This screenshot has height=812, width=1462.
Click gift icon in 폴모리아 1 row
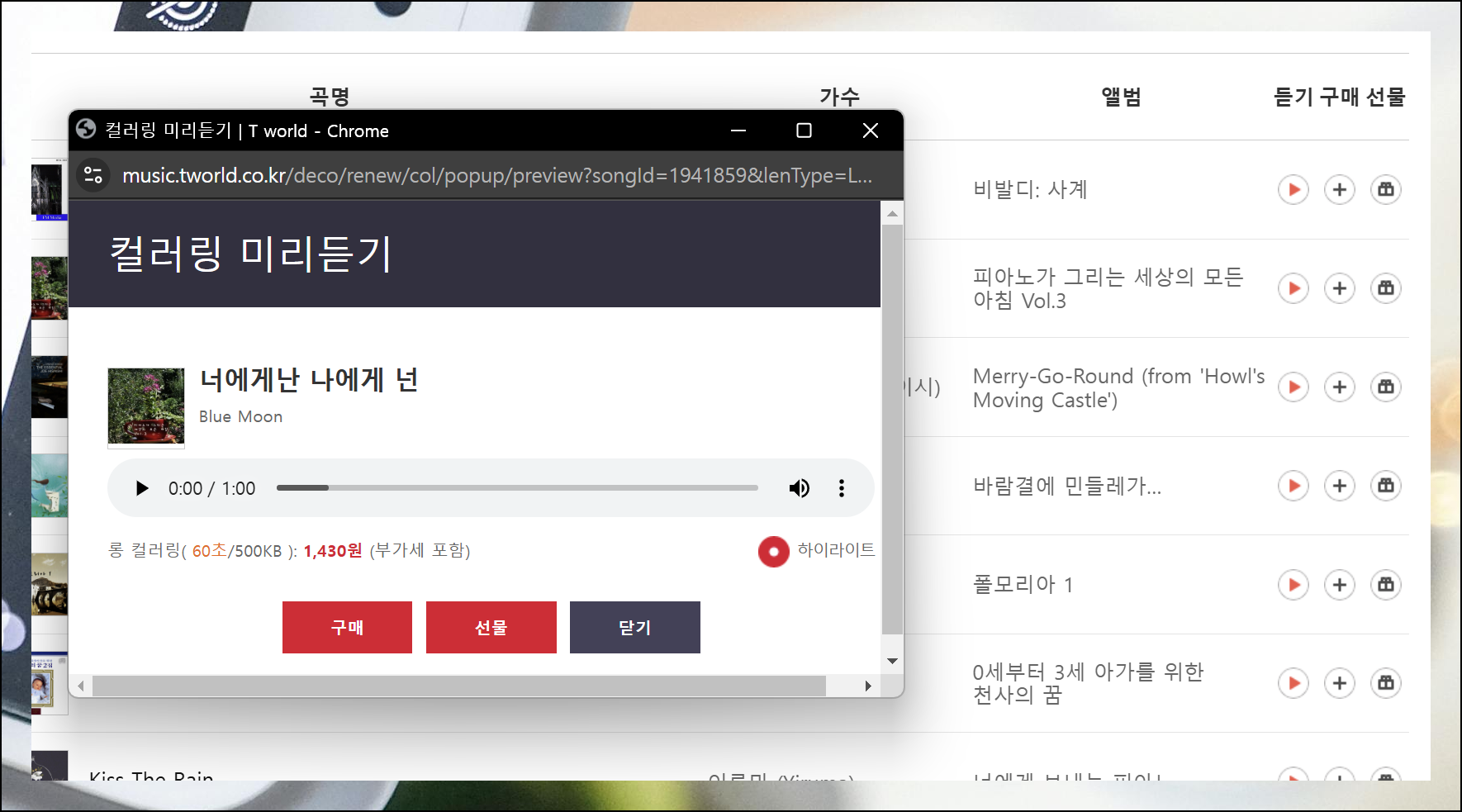pyautogui.click(x=1386, y=585)
